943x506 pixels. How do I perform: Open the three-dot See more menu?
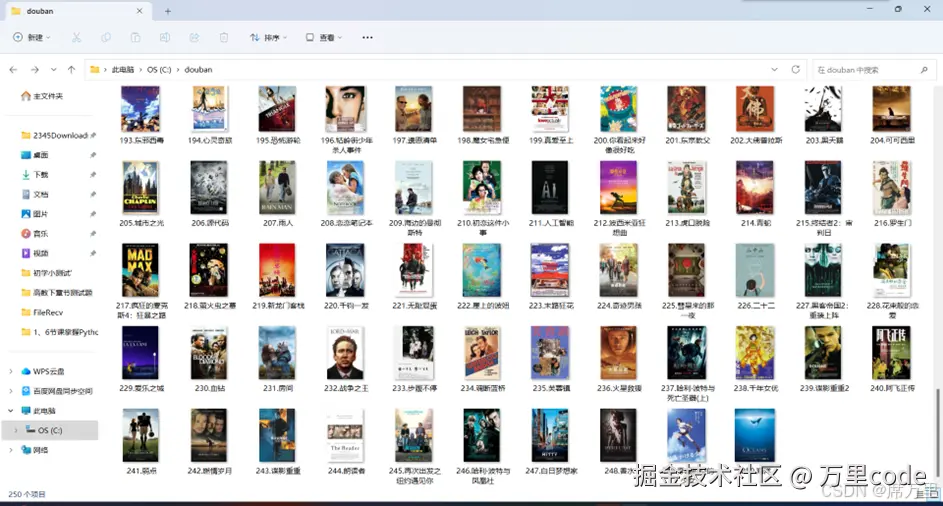pyautogui.click(x=367, y=37)
